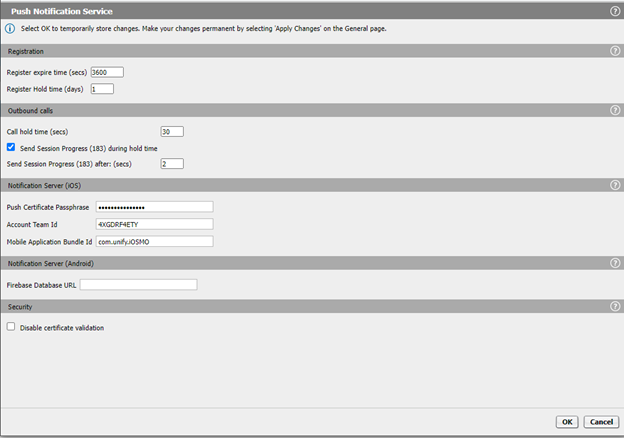The height and width of the screenshot is (438, 624).
Task: Confirm changes with the OK button
Action: (x=567, y=422)
